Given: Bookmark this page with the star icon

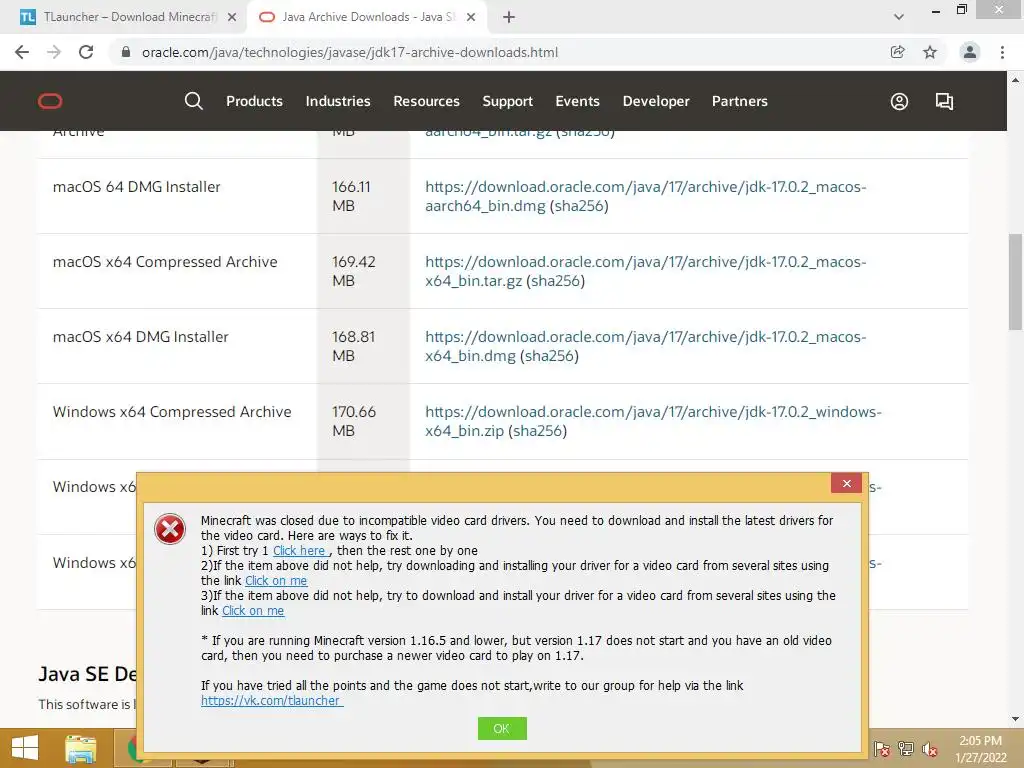Looking at the screenshot, I should point(930,52).
